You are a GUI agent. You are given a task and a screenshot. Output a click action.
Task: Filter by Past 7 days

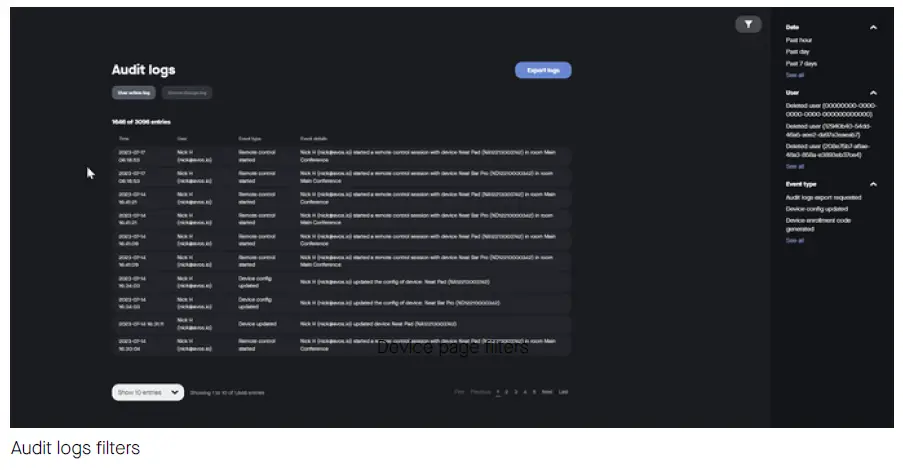[801, 63]
